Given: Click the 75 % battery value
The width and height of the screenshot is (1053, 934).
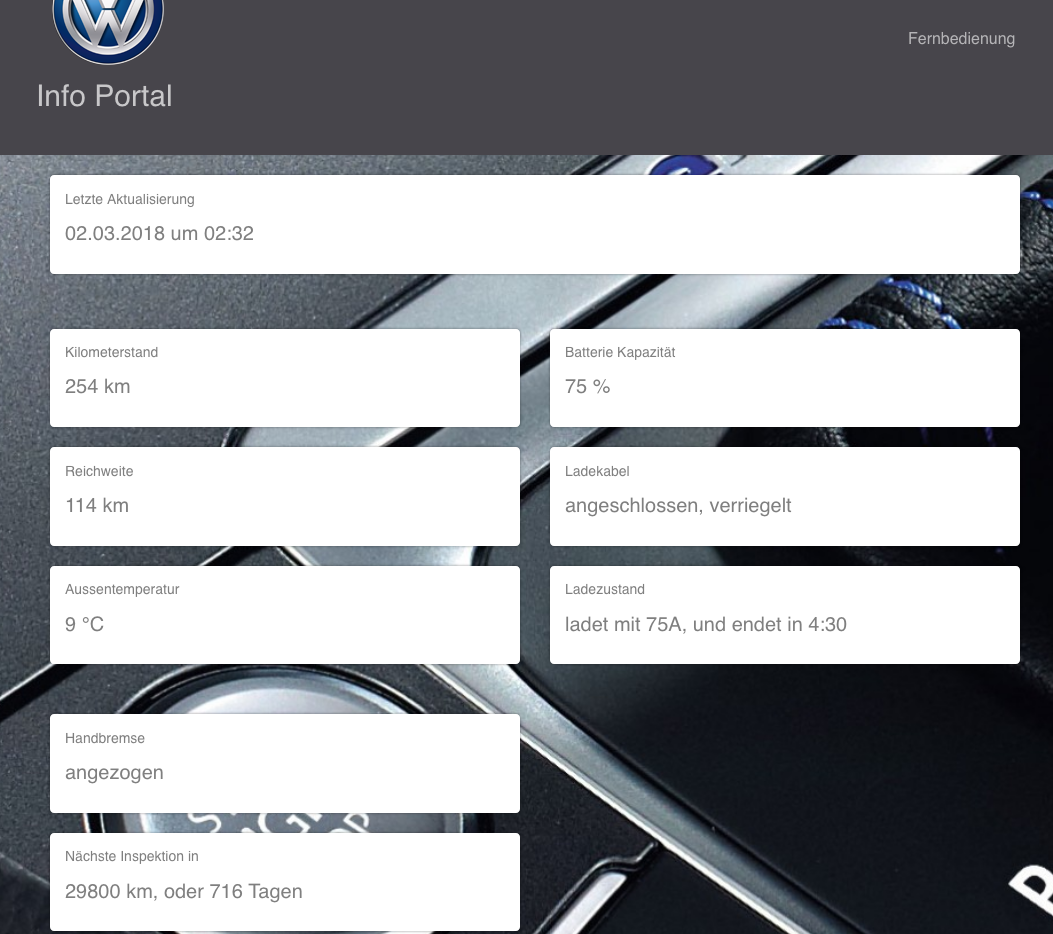Looking at the screenshot, I should [587, 387].
